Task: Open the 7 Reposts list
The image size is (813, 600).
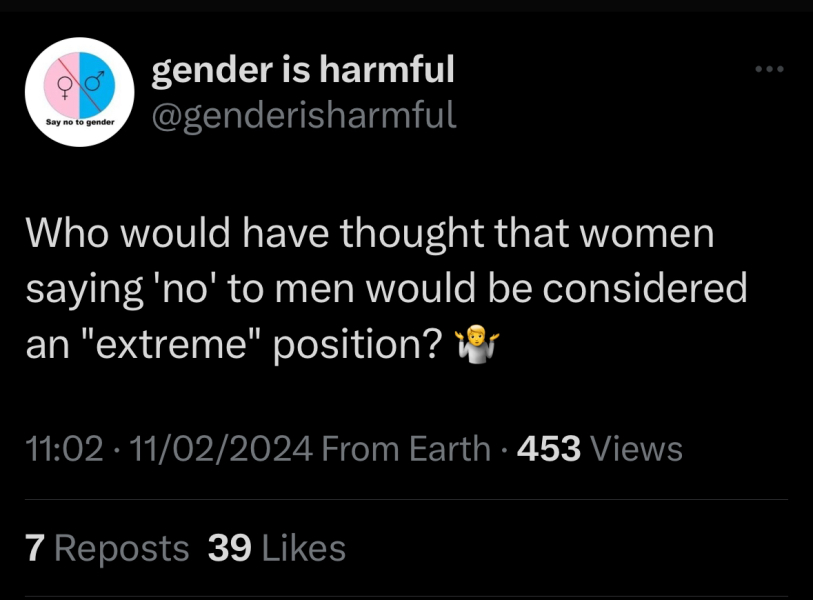Action: click(107, 548)
